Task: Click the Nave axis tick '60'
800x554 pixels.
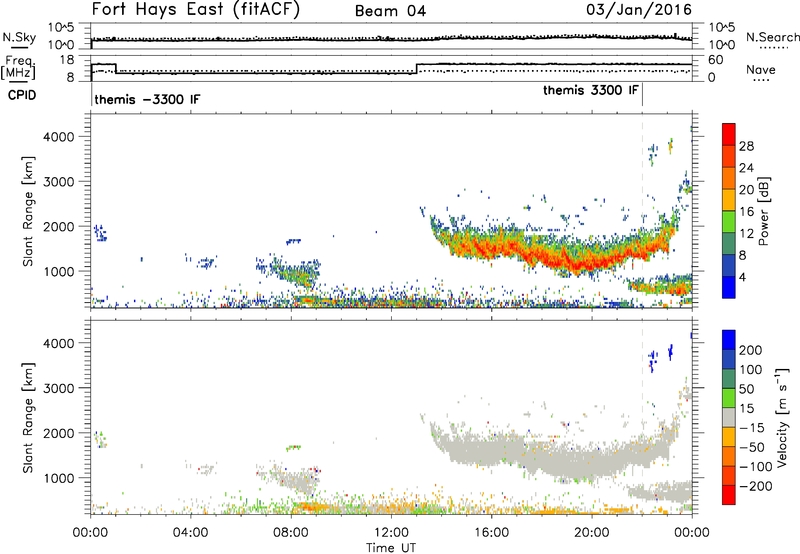Action: coord(716,60)
